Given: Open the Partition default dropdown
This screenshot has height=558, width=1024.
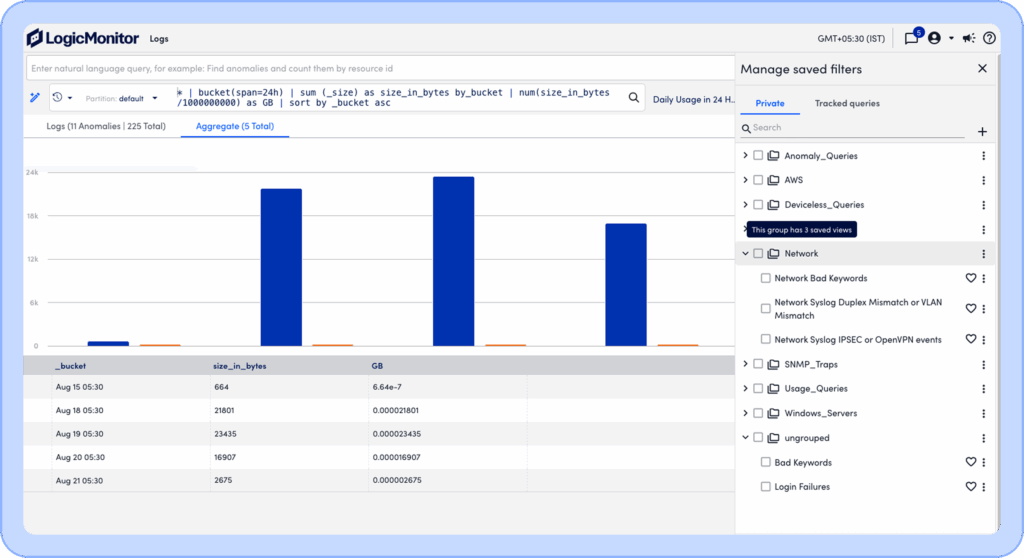Looking at the screenshot, I should click(123, 99).
